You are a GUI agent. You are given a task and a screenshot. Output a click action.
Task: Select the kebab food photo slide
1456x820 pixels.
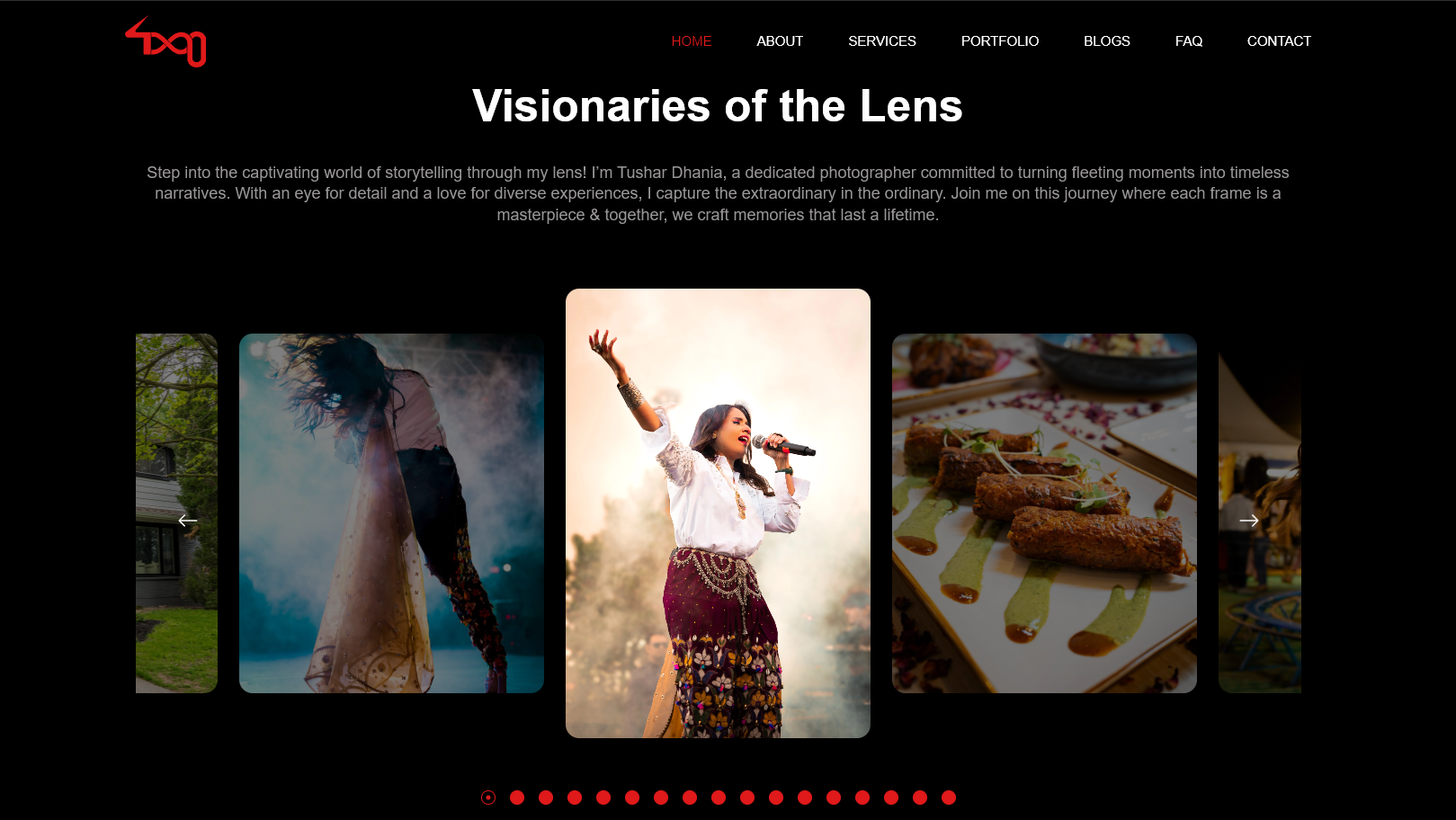tap(1044, 513)
